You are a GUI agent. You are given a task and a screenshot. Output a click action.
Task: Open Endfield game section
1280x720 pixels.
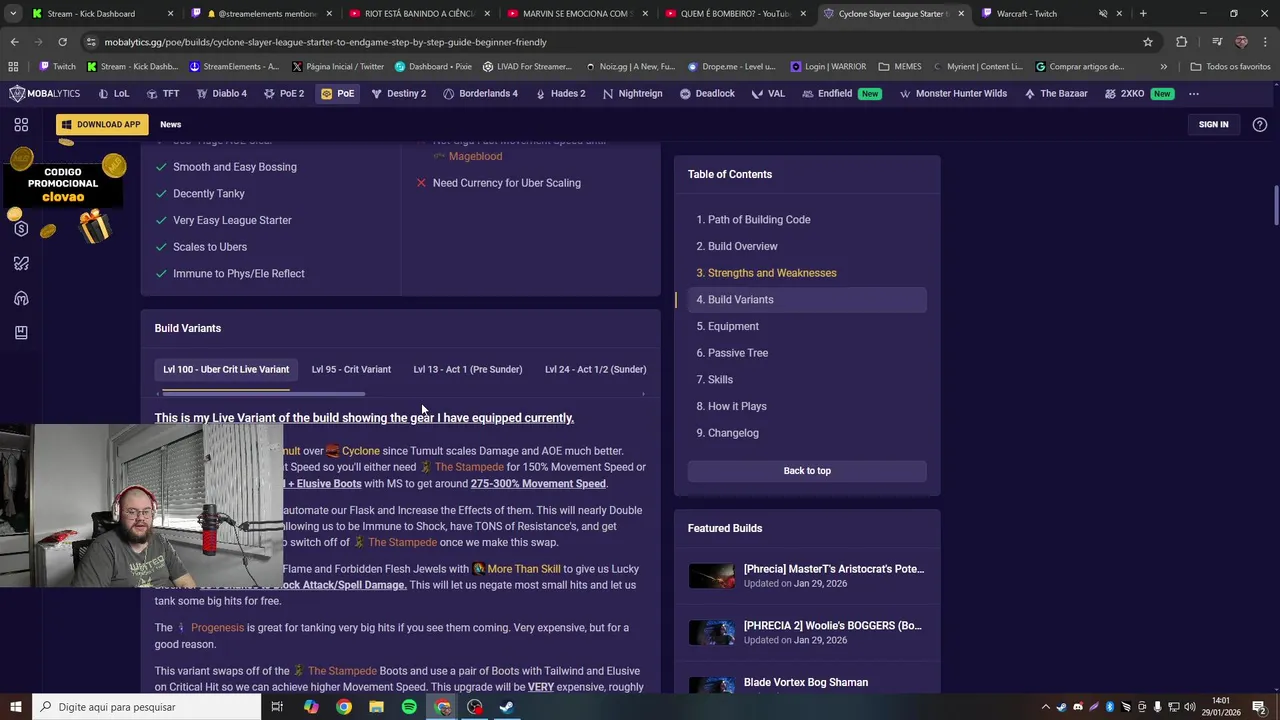(841, 93)
